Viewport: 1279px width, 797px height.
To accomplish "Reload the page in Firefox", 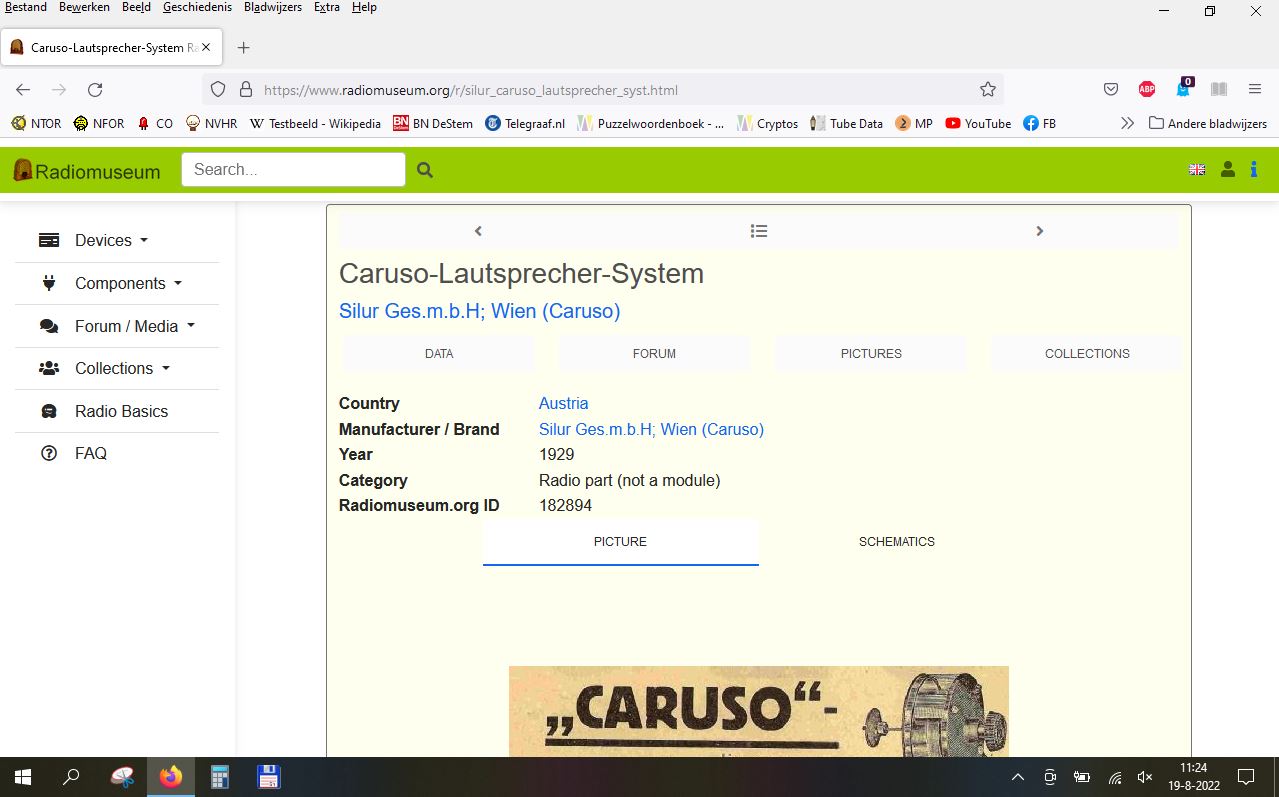I will (95, 90).
